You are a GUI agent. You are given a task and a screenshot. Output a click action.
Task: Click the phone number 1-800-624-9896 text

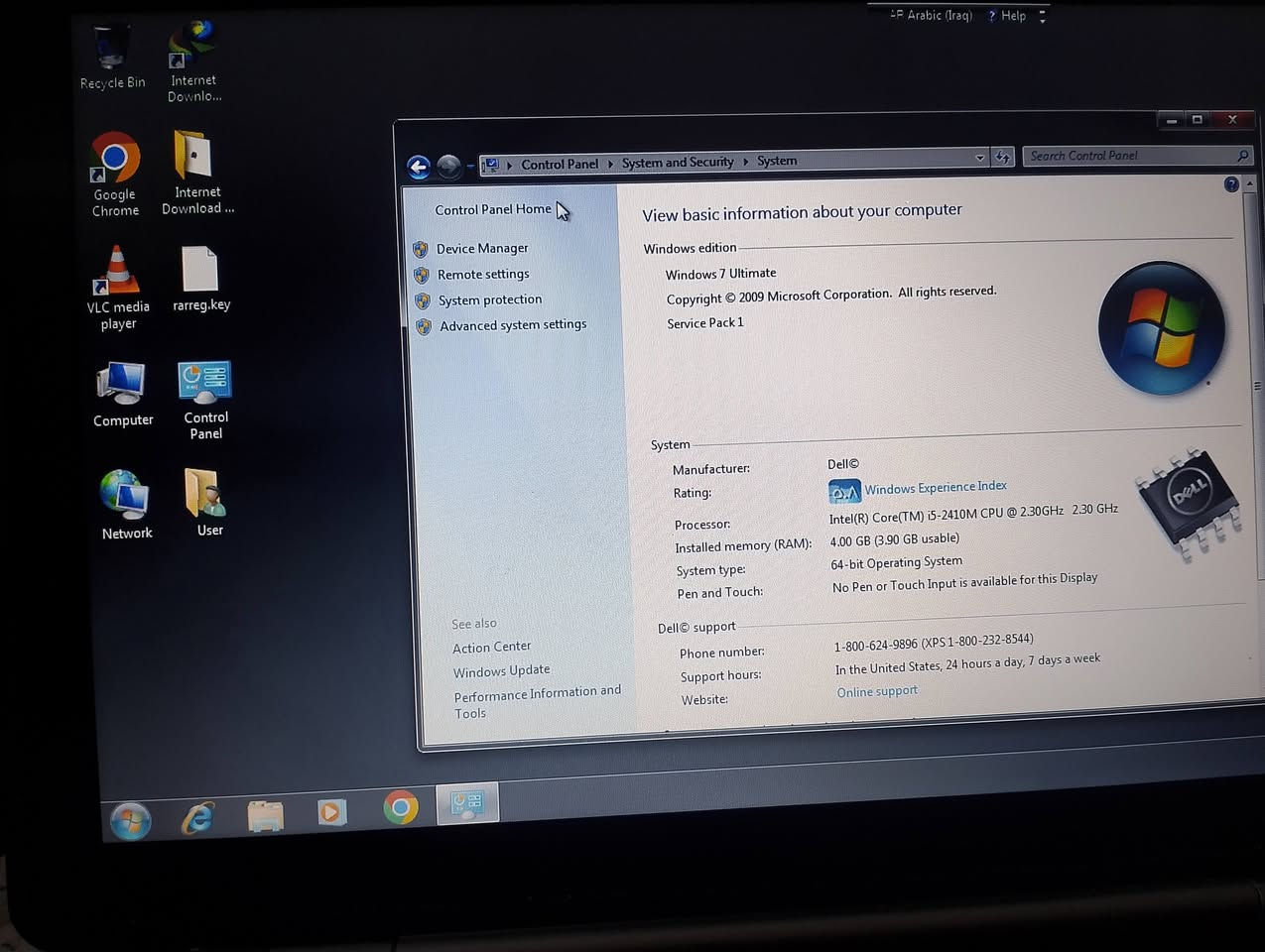[934, 643]
